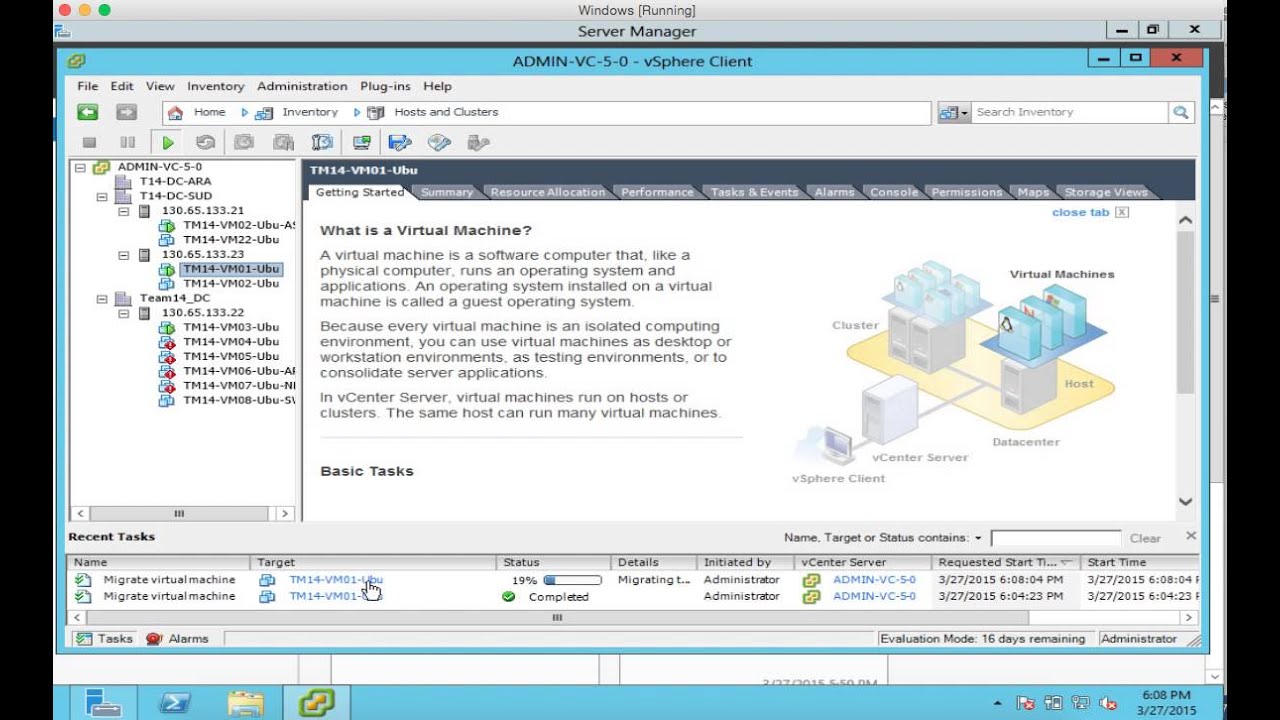
Task: Switch to the Tasks & Events tab
Action: (754, 192)
